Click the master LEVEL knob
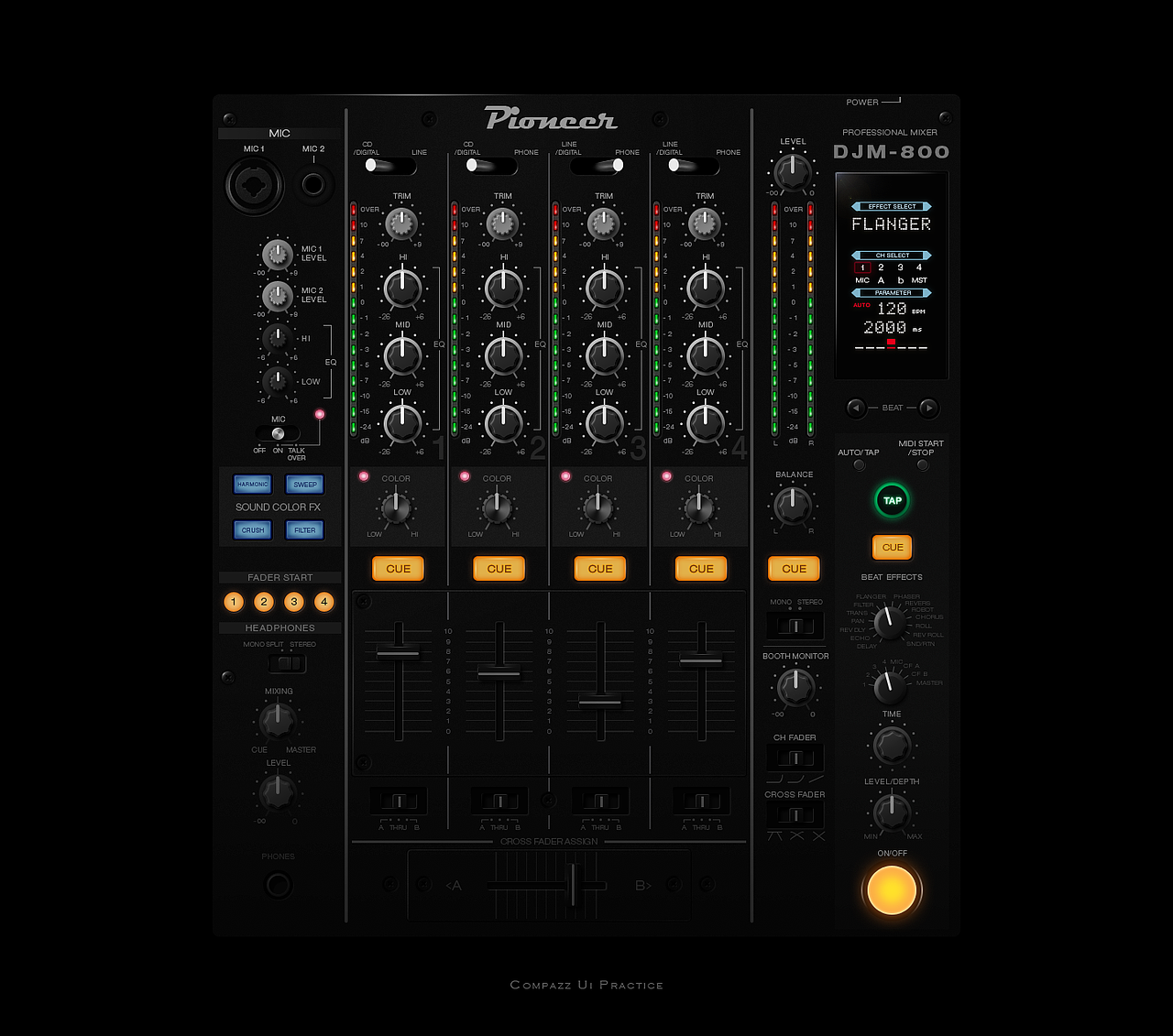Image resolution: width=1173 pixels, height=1036 pixels. click(793, 172)
